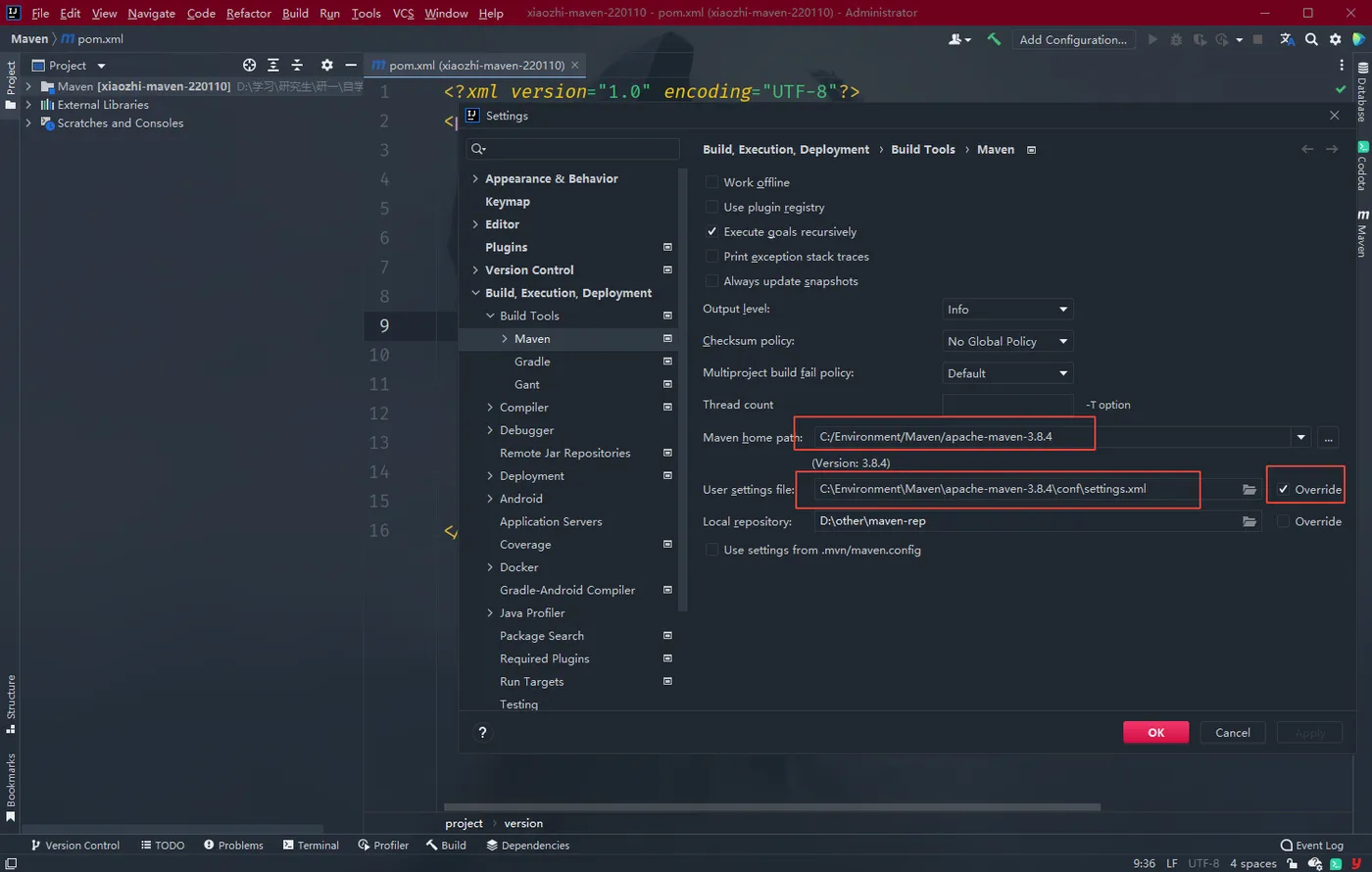The image size is (1372, 872).
Task: Expand the Editor settings node
Action: point(475,224)
